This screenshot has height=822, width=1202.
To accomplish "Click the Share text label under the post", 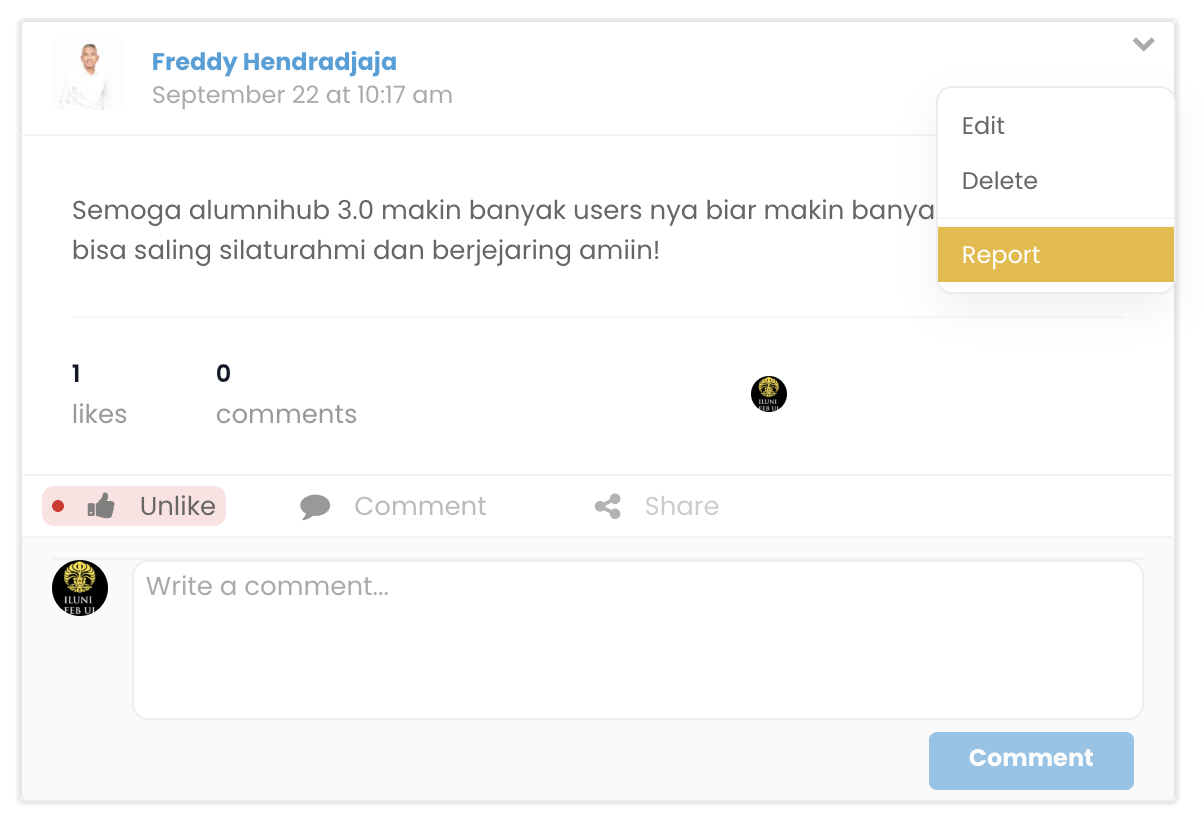I will point(682,506).
